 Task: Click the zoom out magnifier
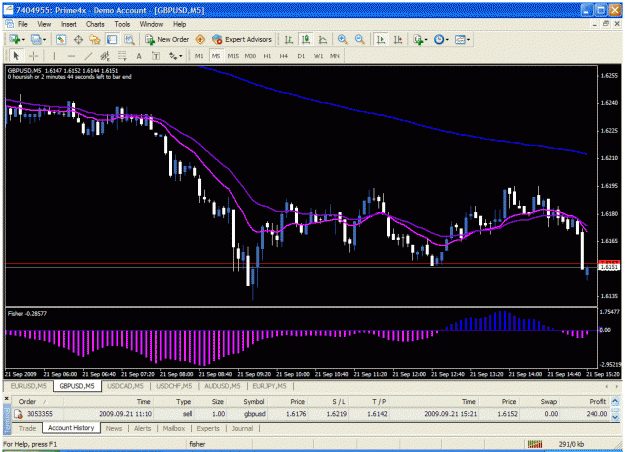tap(360, 39)
